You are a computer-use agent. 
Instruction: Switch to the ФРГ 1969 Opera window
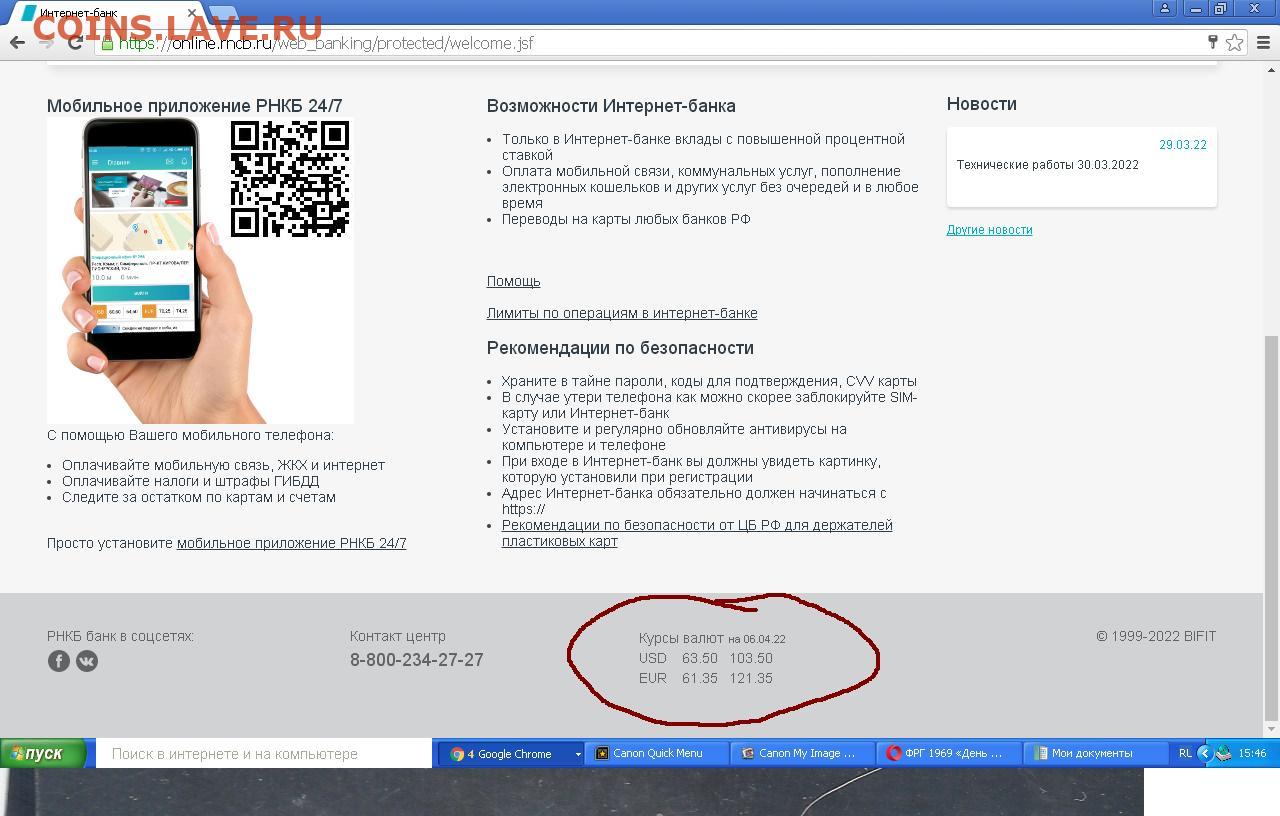(x=950, y=754)
